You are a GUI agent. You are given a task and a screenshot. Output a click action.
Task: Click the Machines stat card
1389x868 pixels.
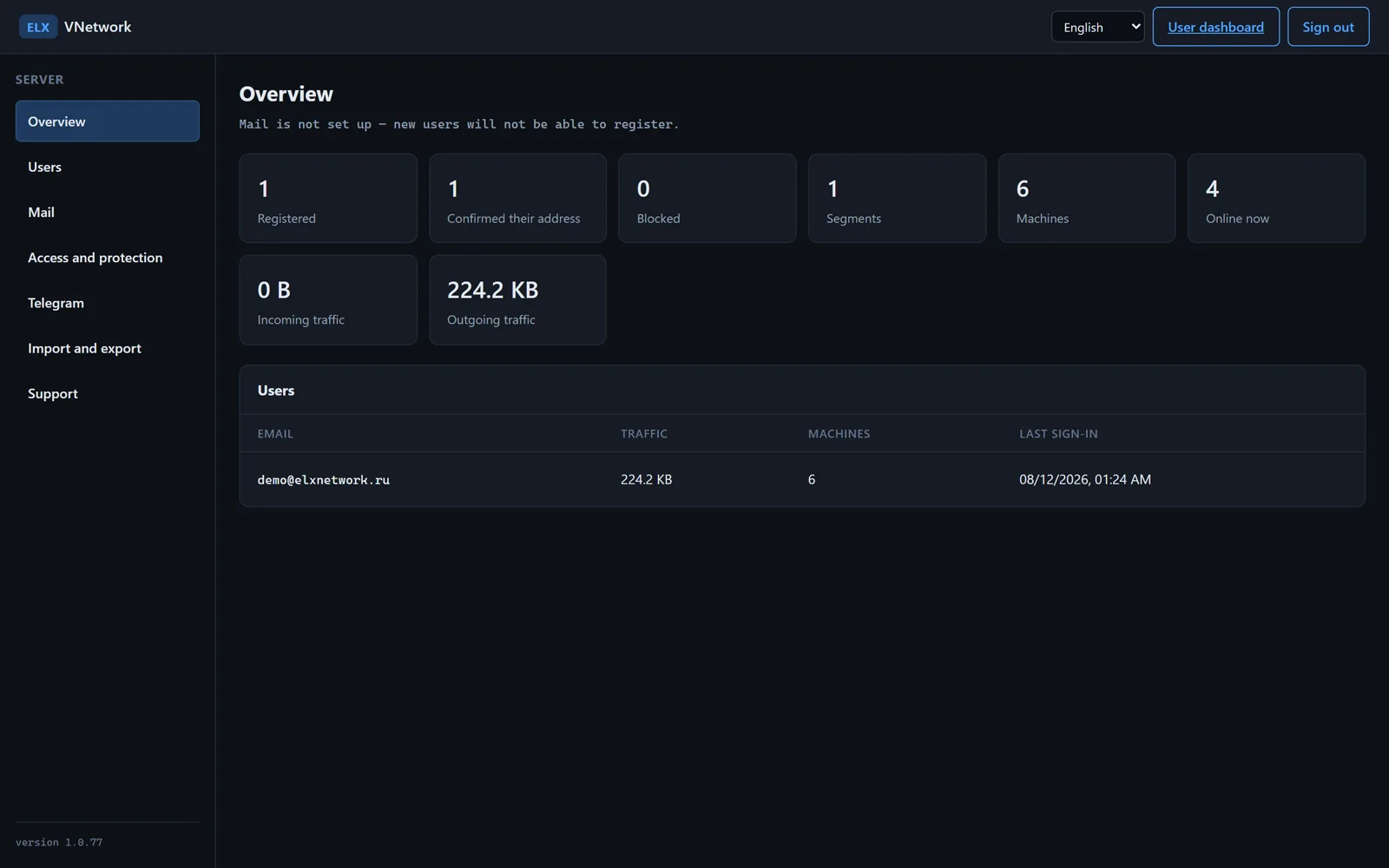pyautogui.click(x=1086, y=199)
